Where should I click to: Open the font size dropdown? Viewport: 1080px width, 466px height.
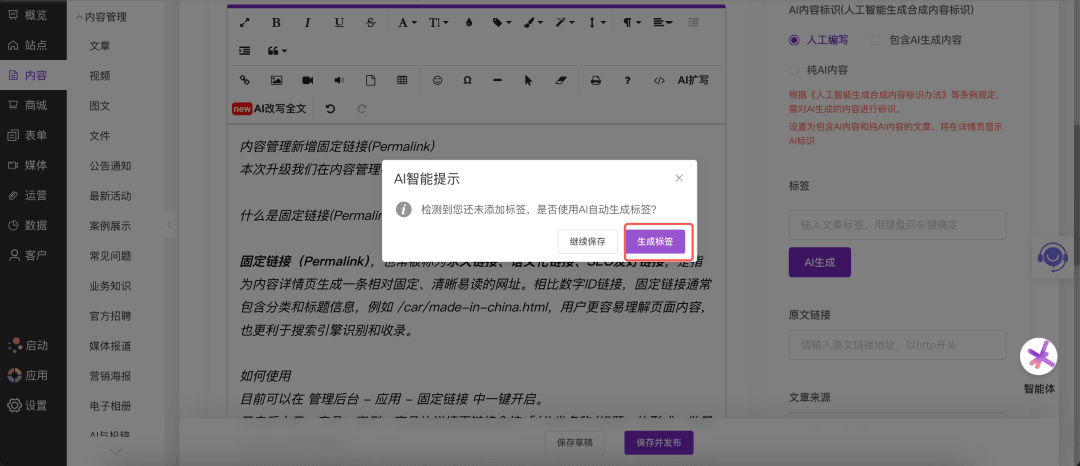(x=439, y=23)
